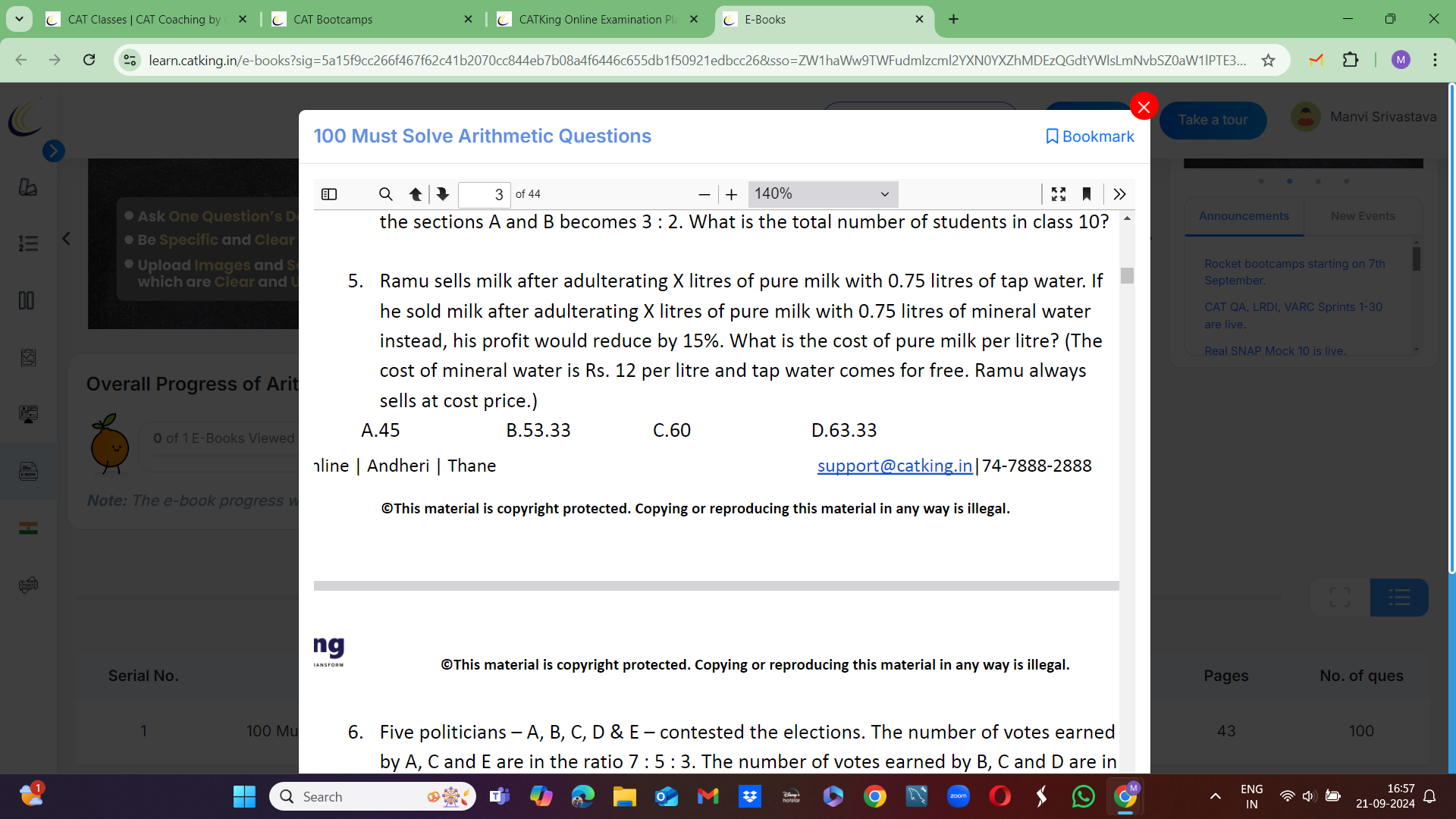This screenshot has height=819, width=1456.
Task: Switch to CAT Bootcamps browser tab
Action: (372, 20)
